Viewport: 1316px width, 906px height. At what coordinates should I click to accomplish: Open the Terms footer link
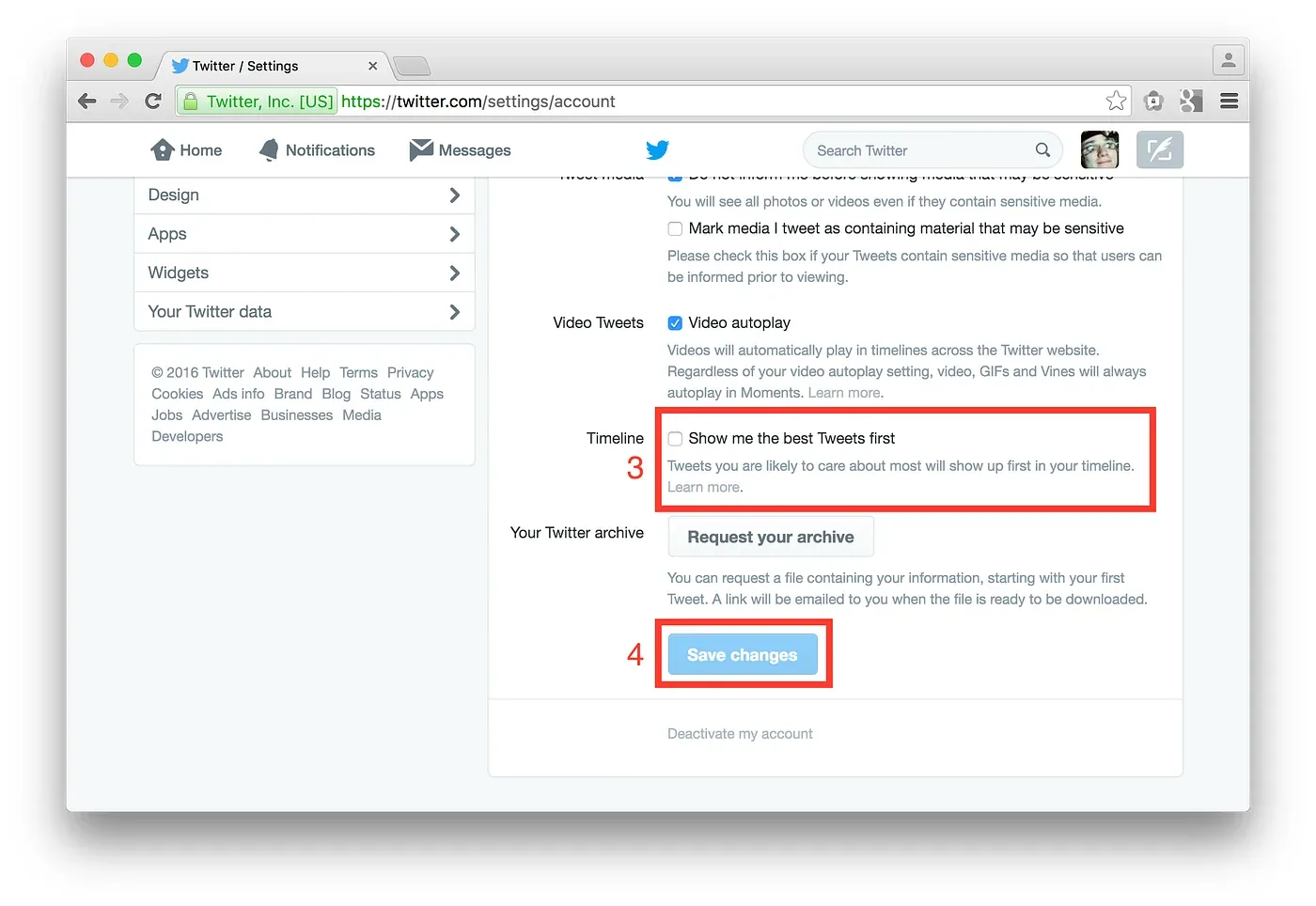[359, 373]
